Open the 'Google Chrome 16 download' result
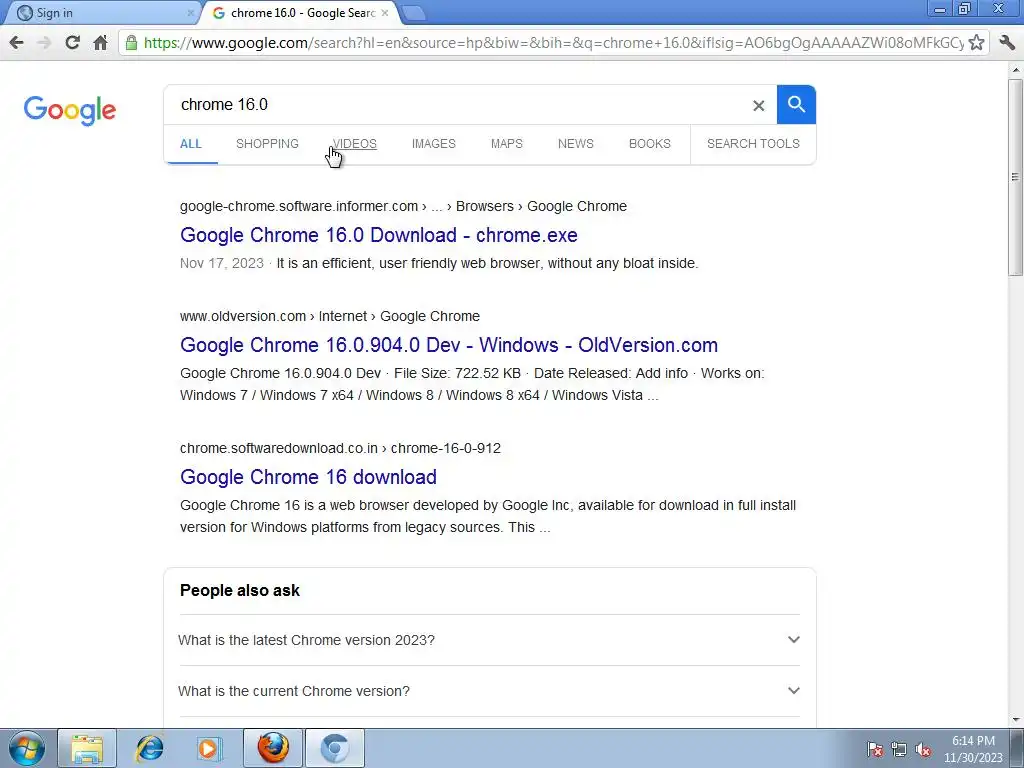This screenshot has width=1024, height=768. [308, 477]
